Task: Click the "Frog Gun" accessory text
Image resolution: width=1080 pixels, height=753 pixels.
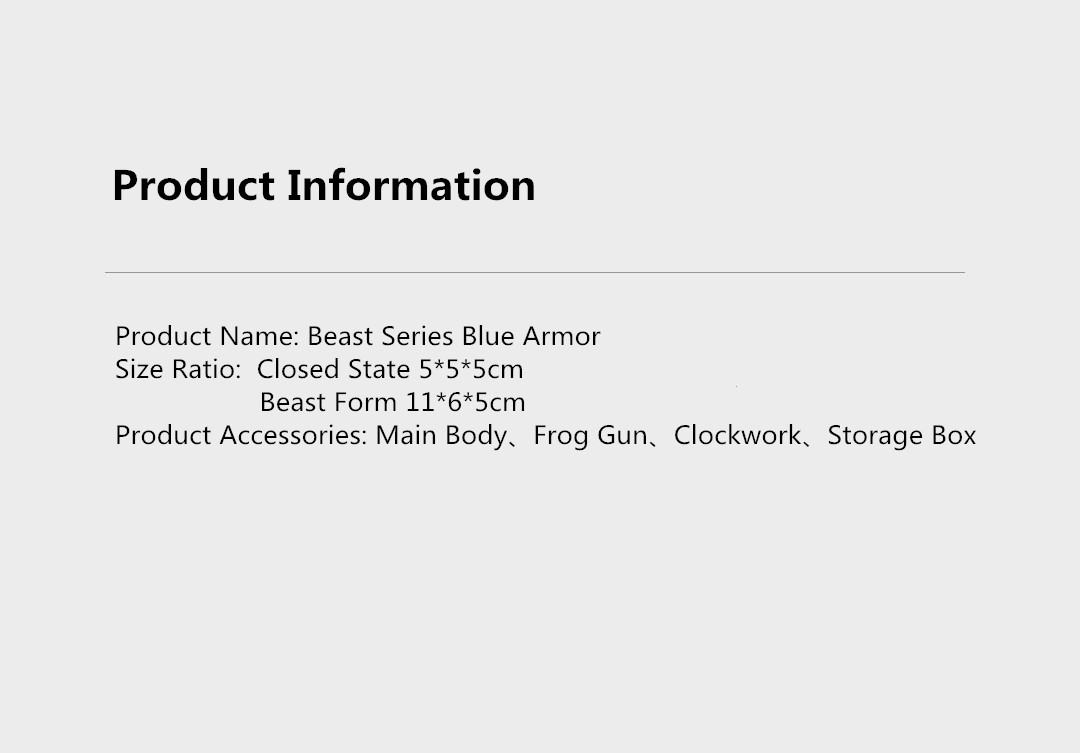Action: tap(590, 436)
